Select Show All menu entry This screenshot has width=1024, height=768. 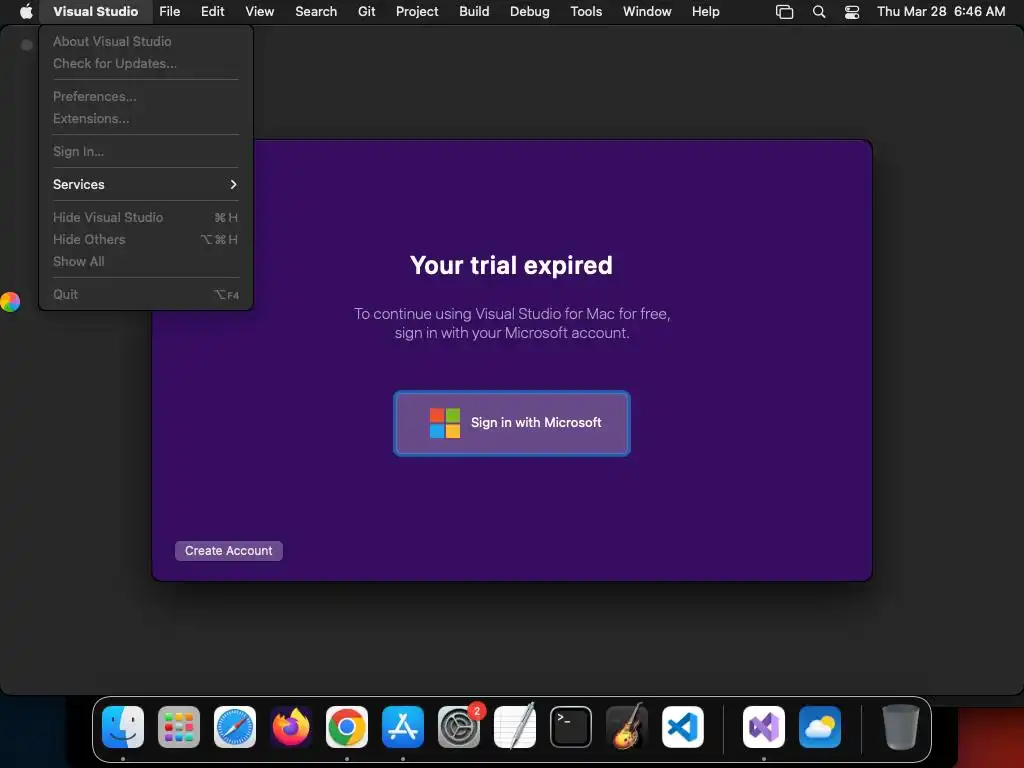point(145,261)
